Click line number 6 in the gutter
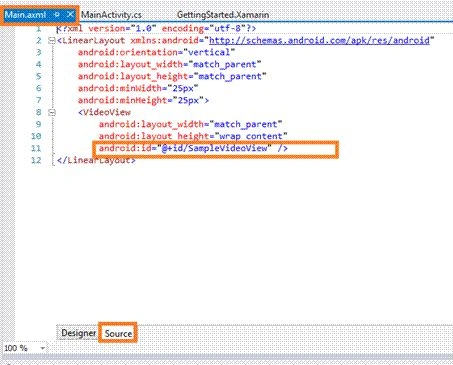 click(x=38, y=88)
